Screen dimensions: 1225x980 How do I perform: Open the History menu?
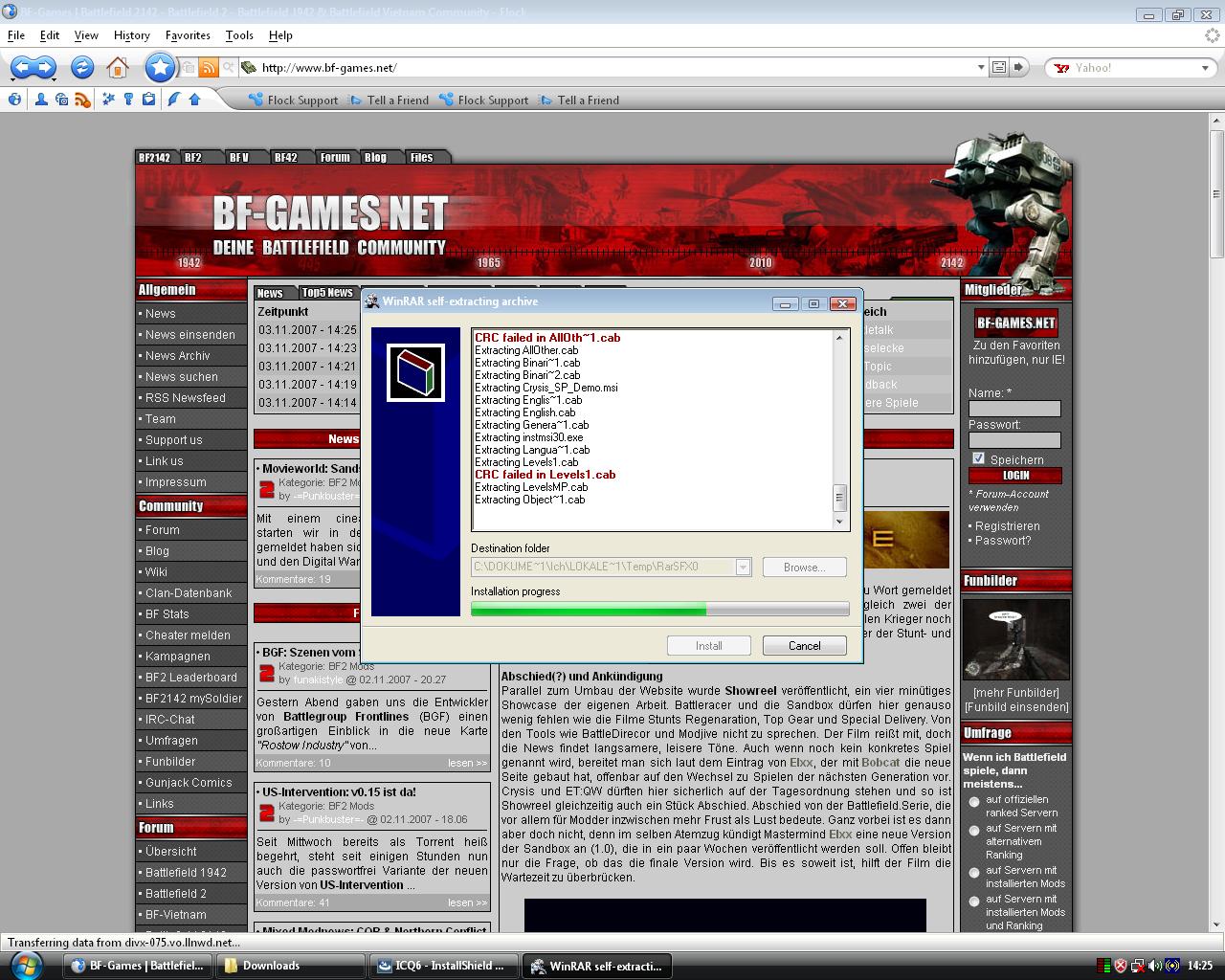131,35
